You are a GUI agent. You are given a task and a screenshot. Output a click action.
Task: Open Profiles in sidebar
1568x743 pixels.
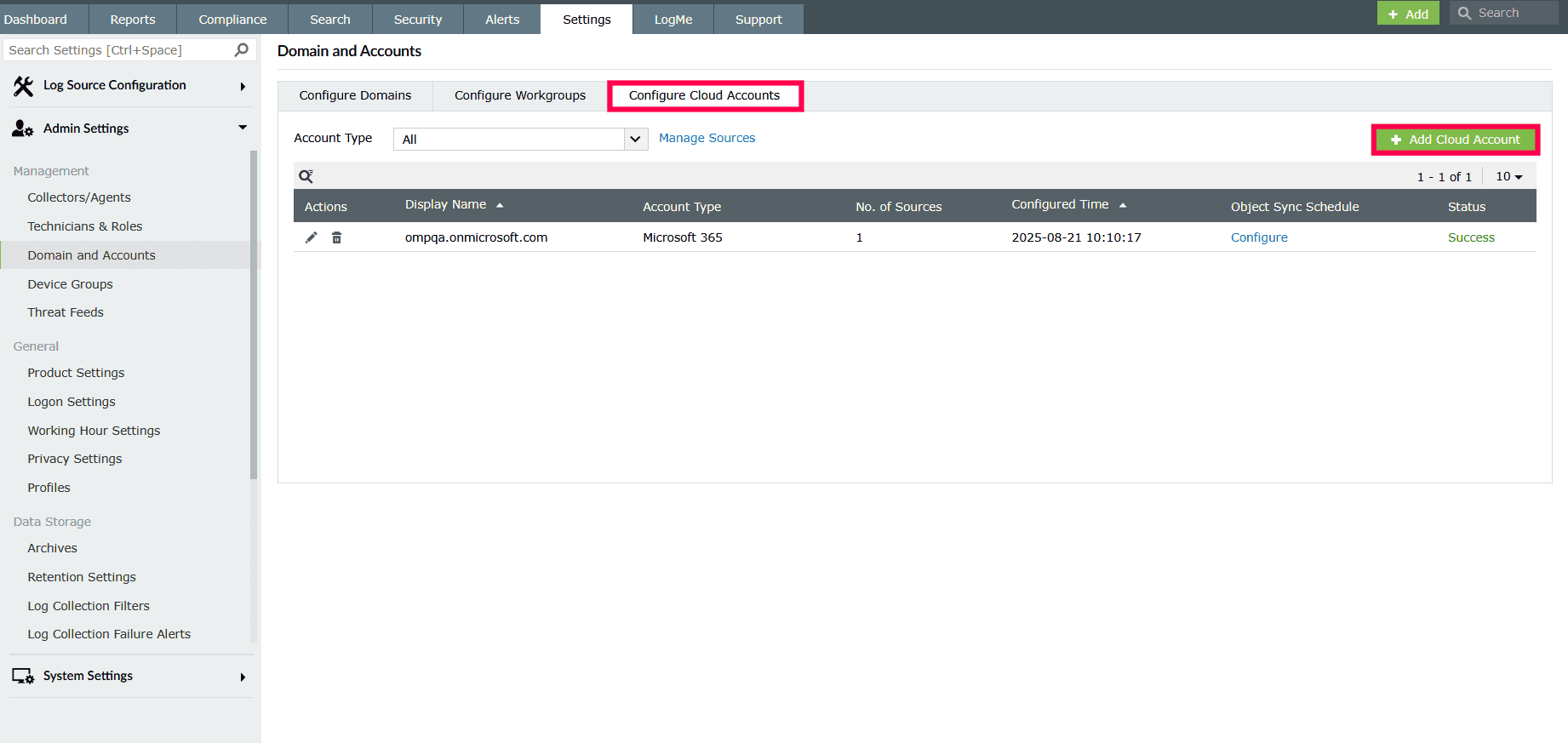[49, 488]
